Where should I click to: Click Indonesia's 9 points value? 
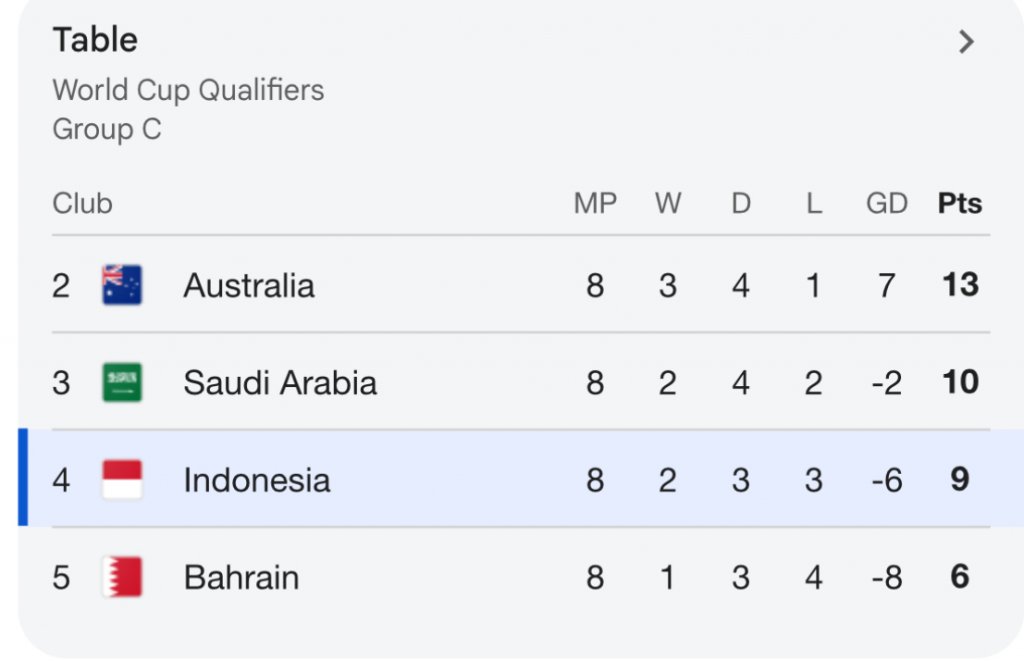pos(959,480)
